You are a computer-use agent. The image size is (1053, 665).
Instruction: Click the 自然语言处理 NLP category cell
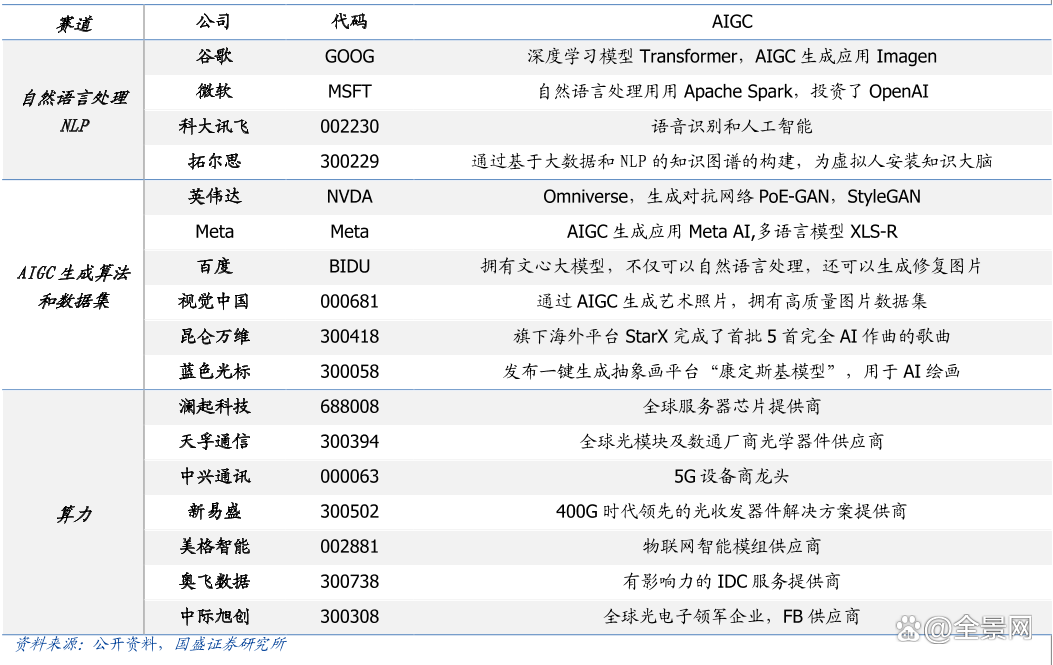click(x=74, y=112)
